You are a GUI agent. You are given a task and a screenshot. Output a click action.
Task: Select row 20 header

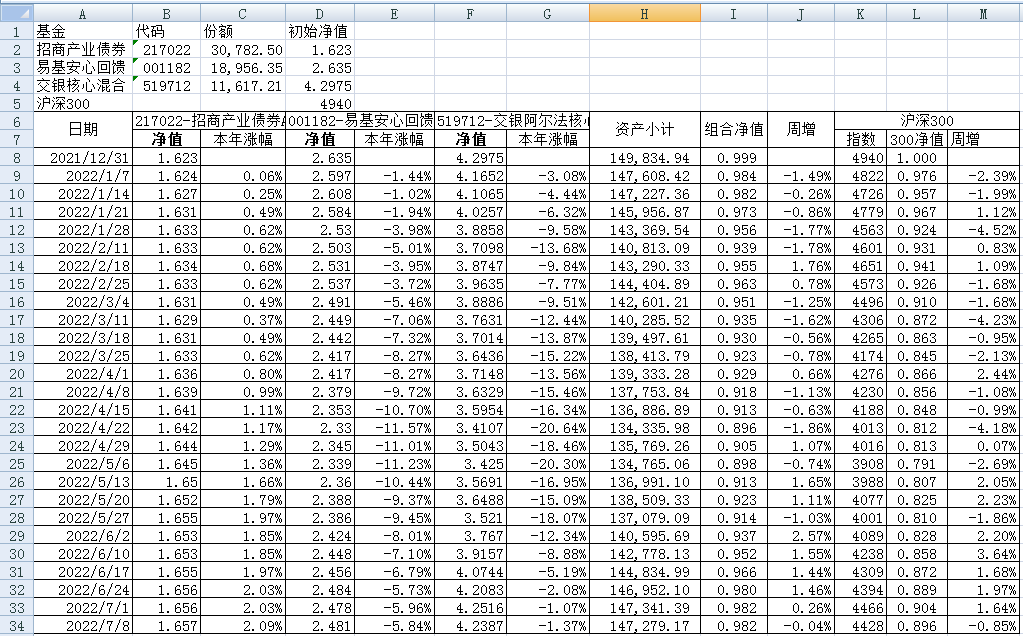click(16, 374)
